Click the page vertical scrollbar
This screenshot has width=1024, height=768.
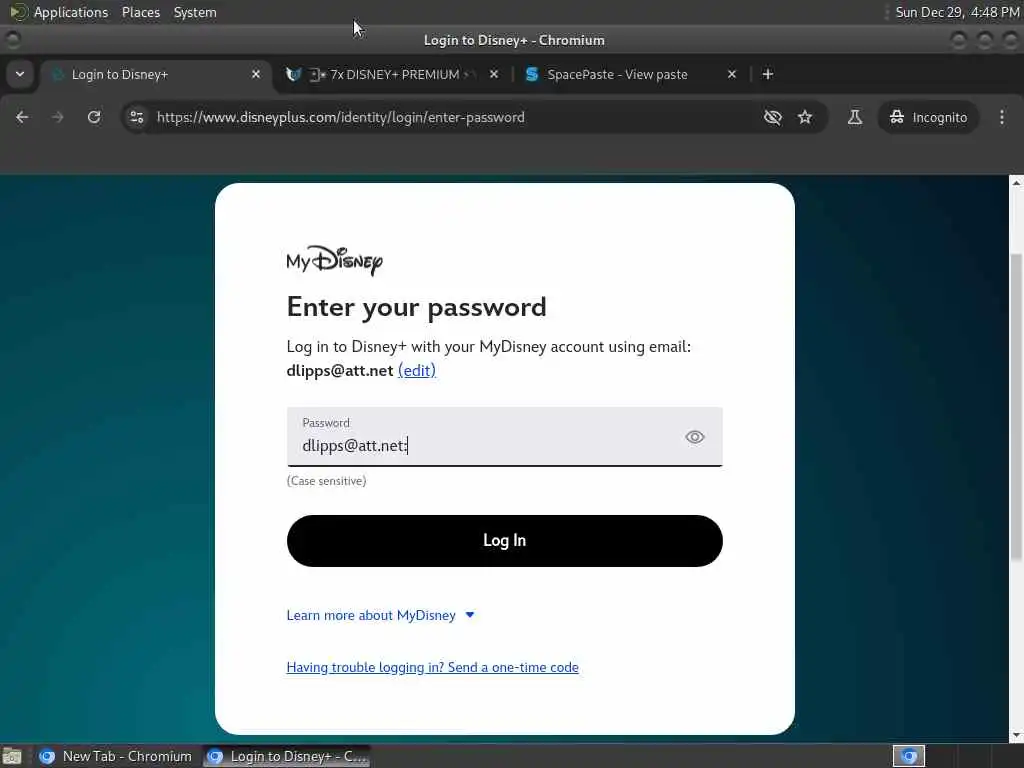(x=1016, y=406)
